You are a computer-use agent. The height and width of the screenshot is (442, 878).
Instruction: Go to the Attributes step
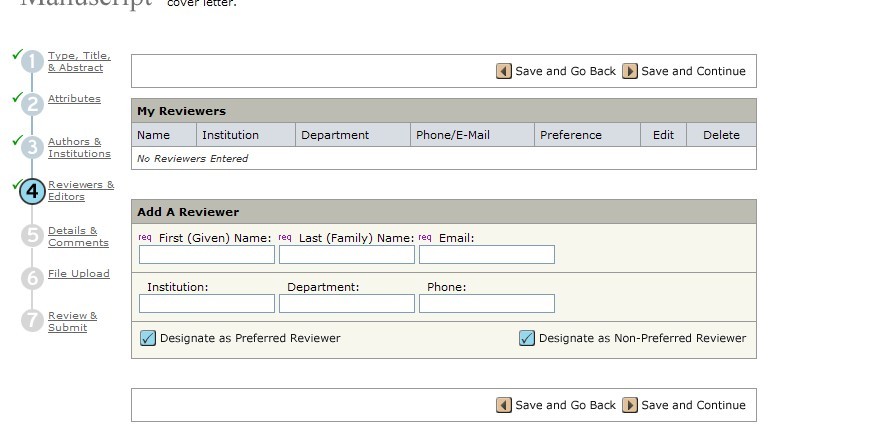(74, 99)
